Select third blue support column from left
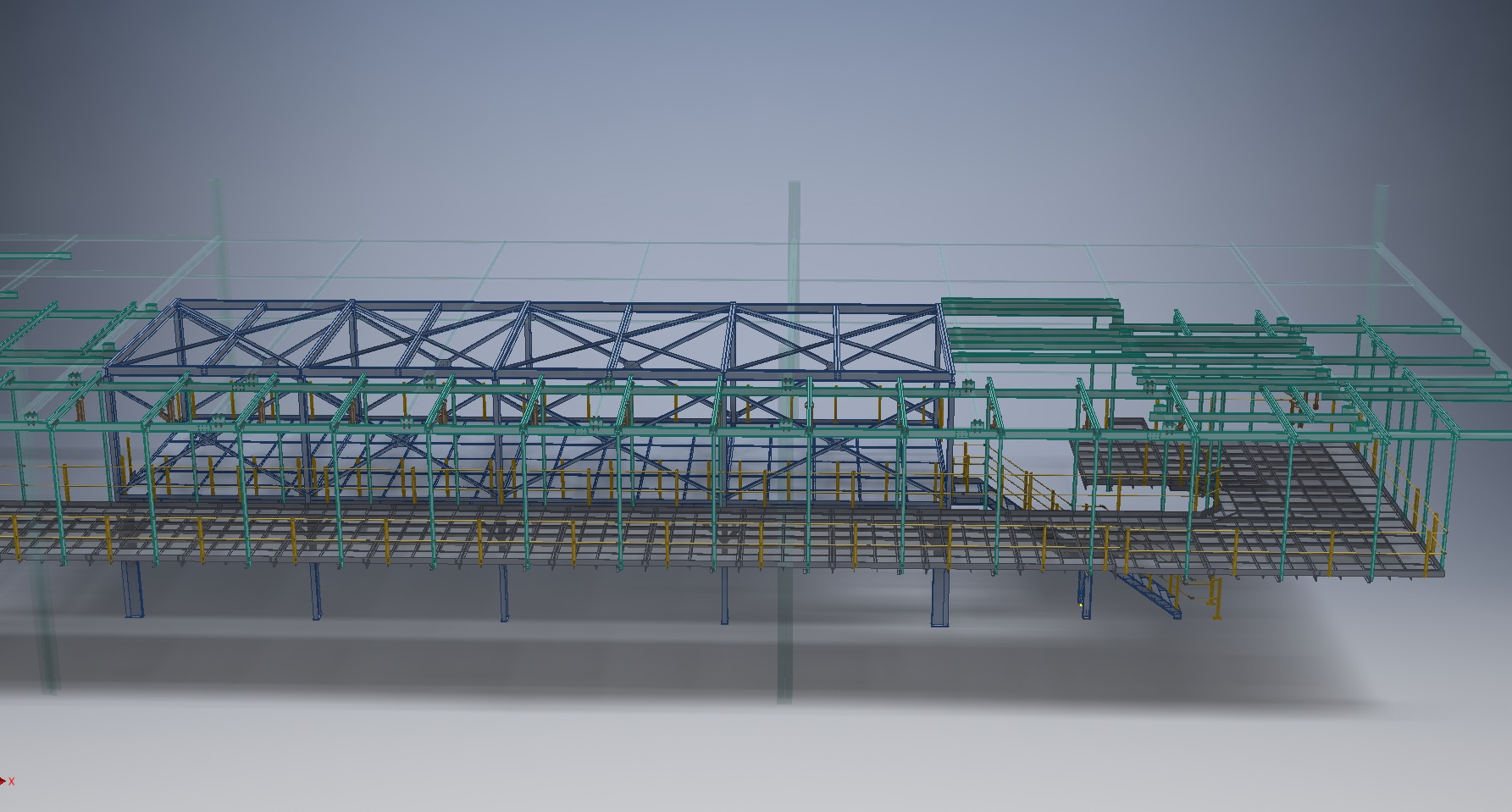This screenshot has width=1512, height=812. (x=504, y=594)
